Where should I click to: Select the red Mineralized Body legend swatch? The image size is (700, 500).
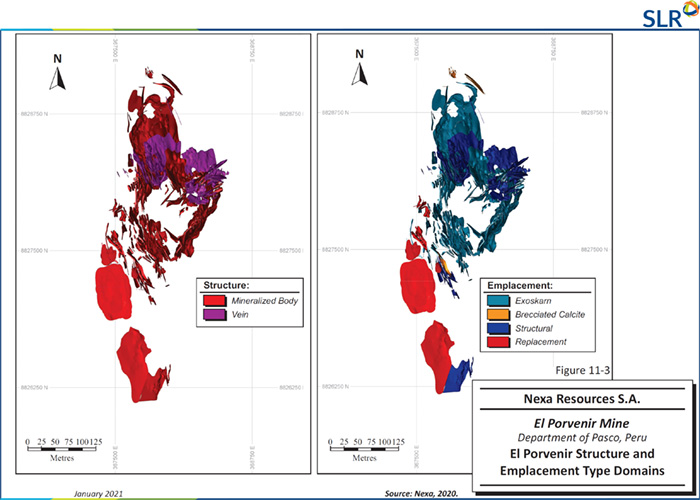[212, 300]
